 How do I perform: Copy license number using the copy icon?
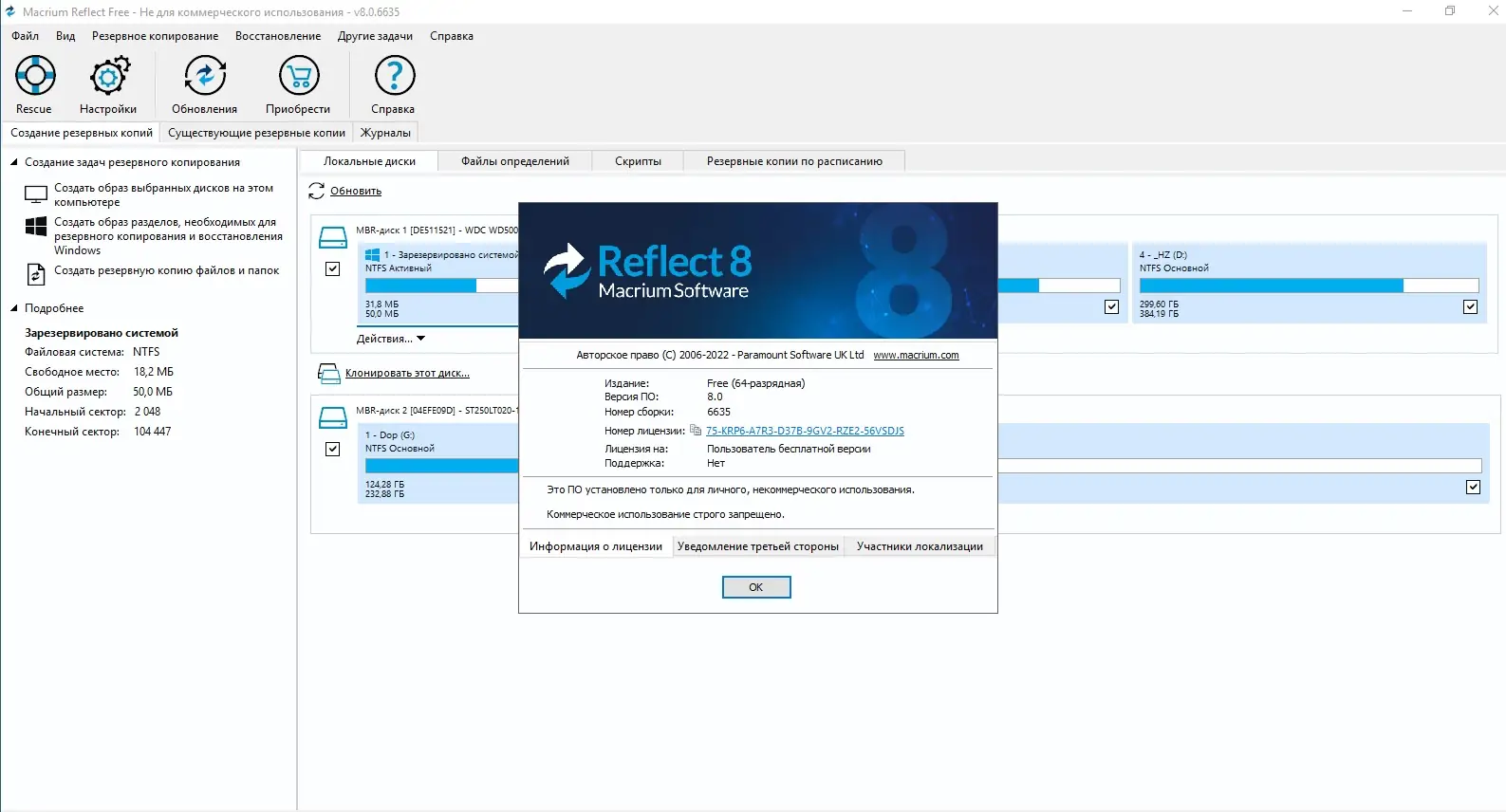tap(696, 430)
